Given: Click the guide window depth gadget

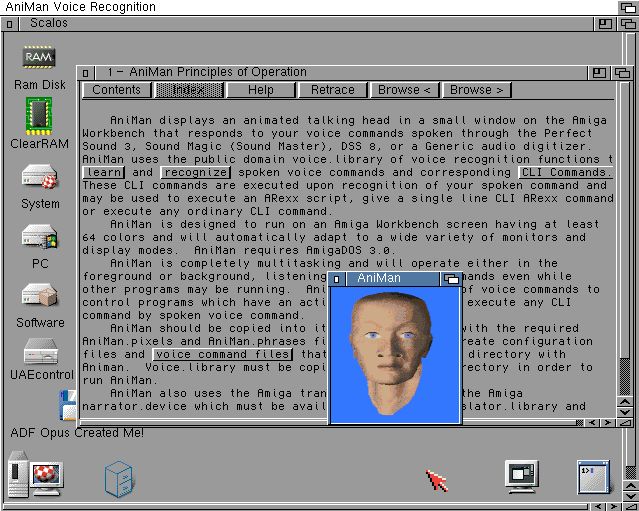Looking at the screenshot, I should click(x=622, y=73).
